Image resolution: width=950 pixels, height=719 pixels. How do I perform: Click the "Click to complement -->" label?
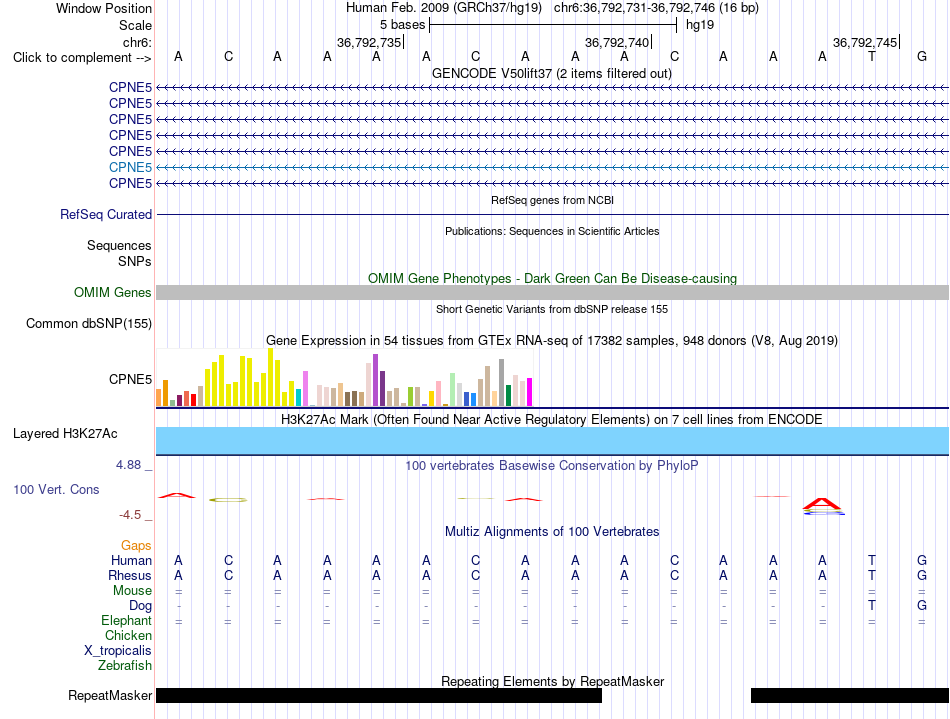click(x=82, y=58)
